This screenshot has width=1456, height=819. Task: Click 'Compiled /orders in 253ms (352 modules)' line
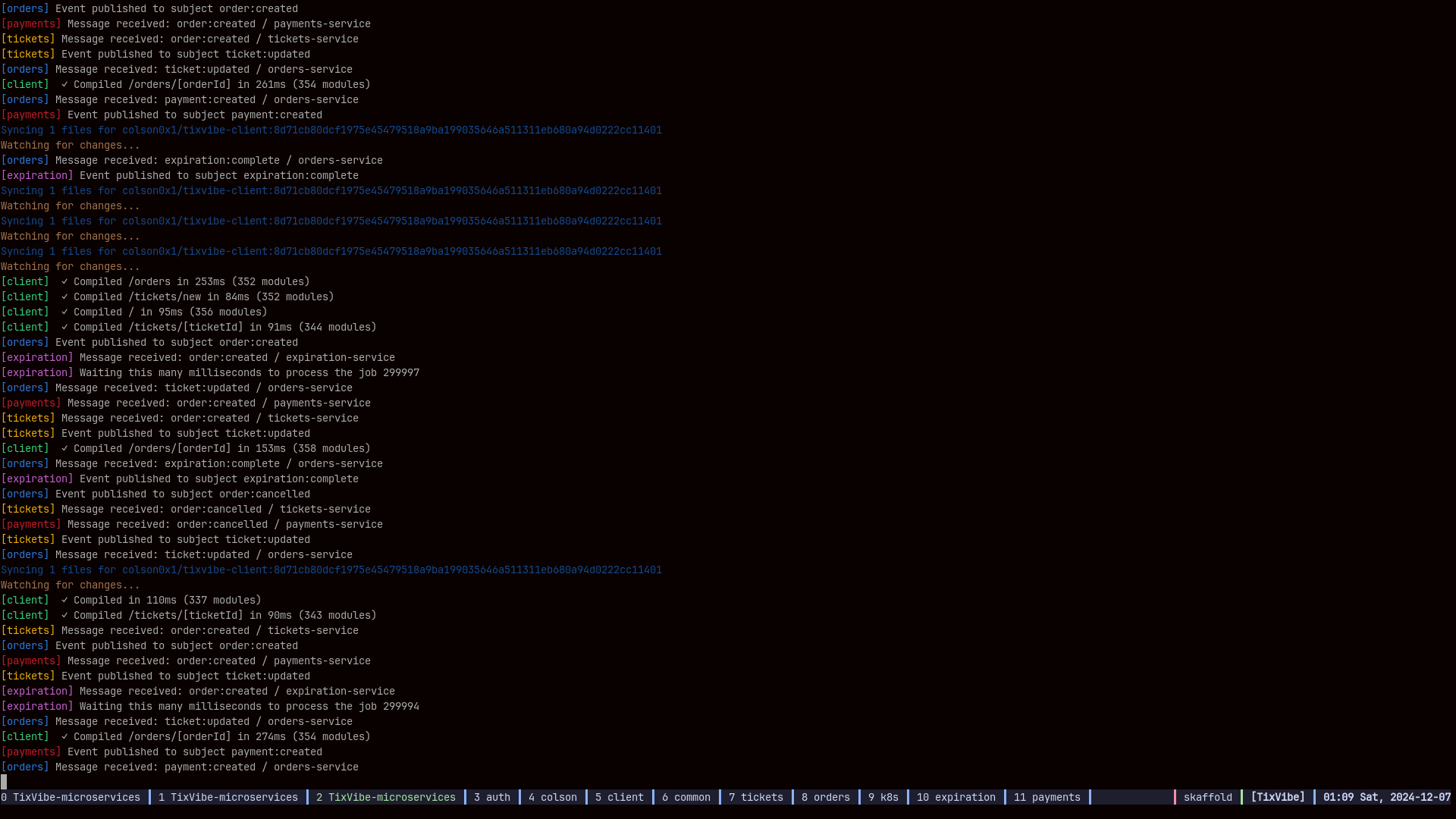[x=155, y=281]
